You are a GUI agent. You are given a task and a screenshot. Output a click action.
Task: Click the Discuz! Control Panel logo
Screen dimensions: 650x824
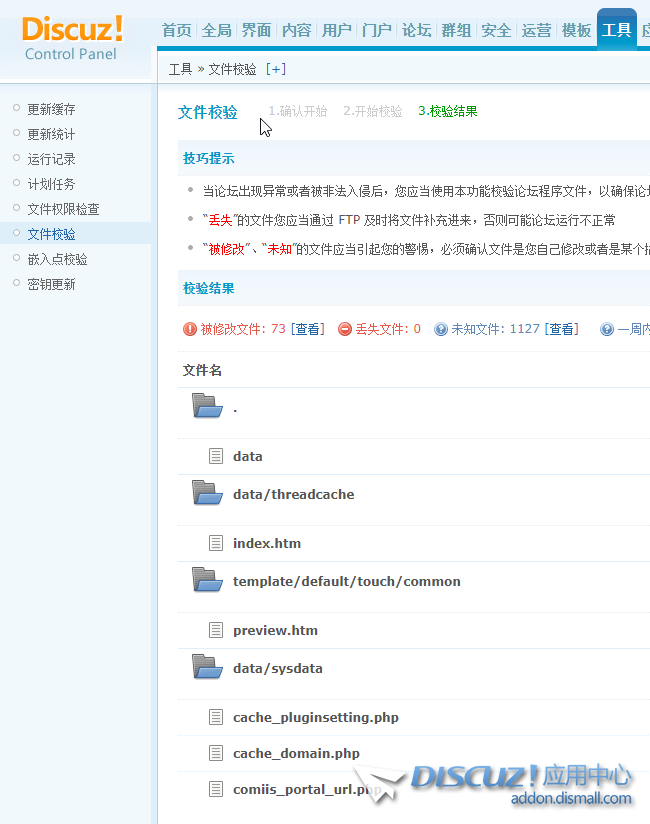[x=72, y=38]
